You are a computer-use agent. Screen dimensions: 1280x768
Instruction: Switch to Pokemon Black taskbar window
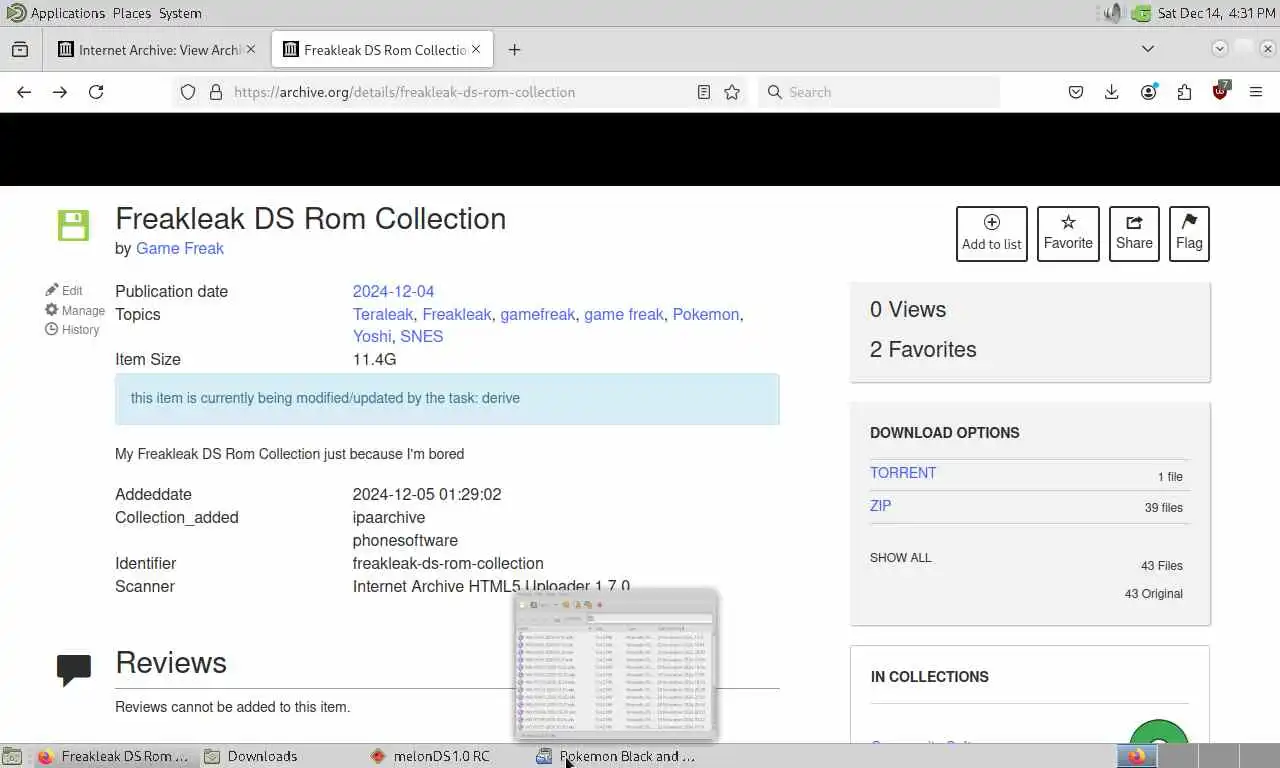[615, 756]
